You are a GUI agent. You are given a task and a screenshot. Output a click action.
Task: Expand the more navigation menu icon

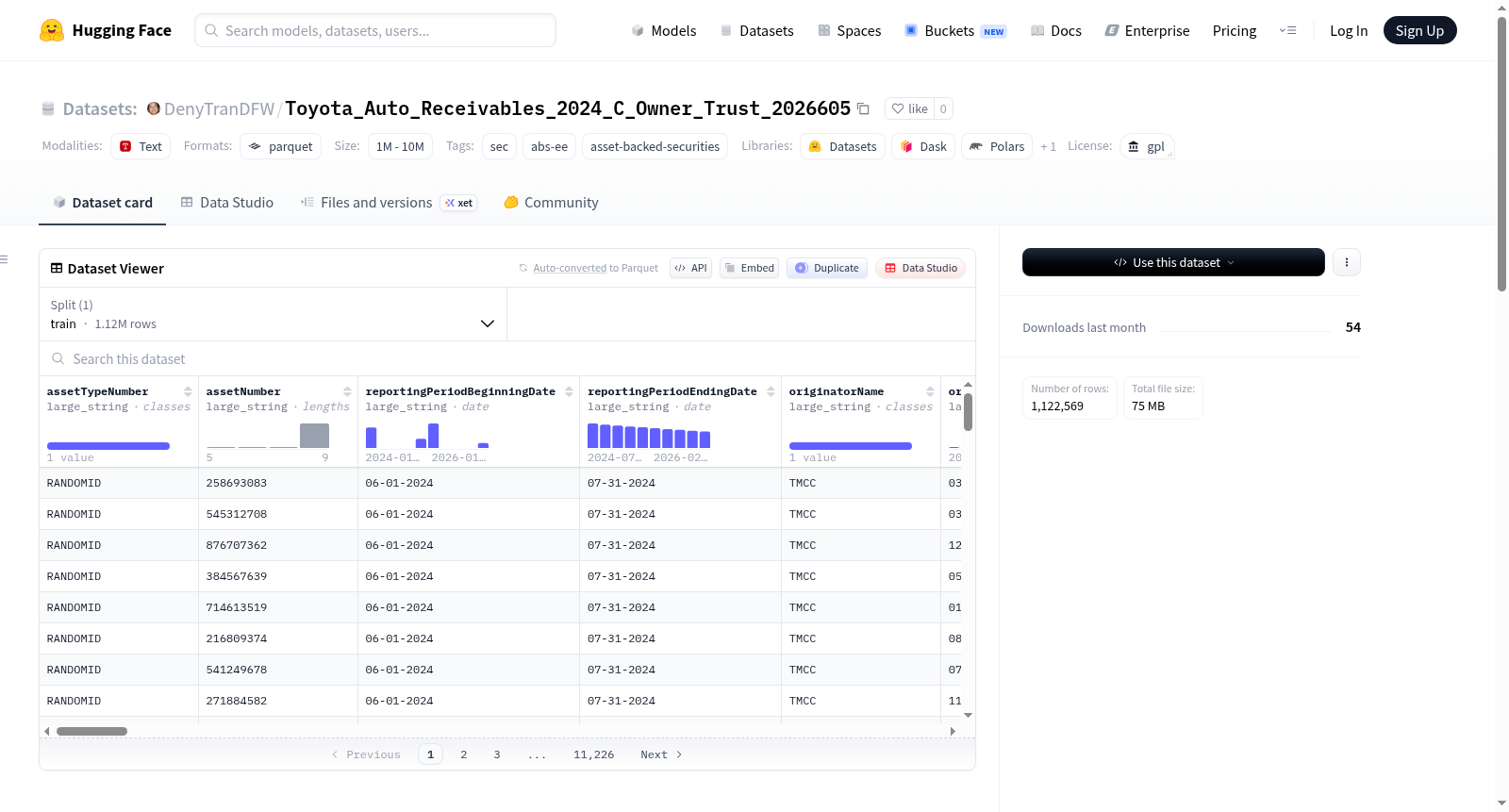pyautogui.click(x=1287, y=30)
